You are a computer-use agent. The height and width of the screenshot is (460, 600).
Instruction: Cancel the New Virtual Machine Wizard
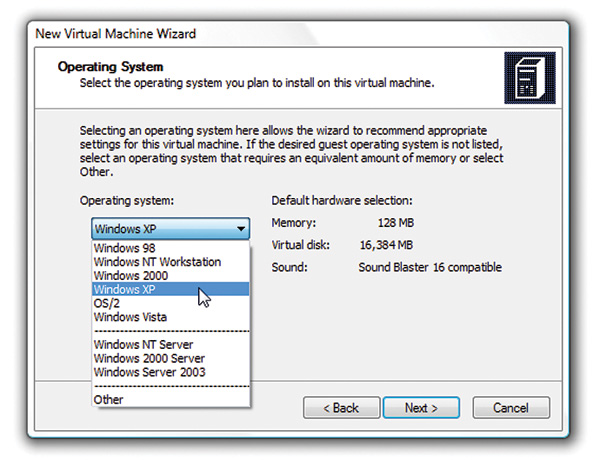511,408
